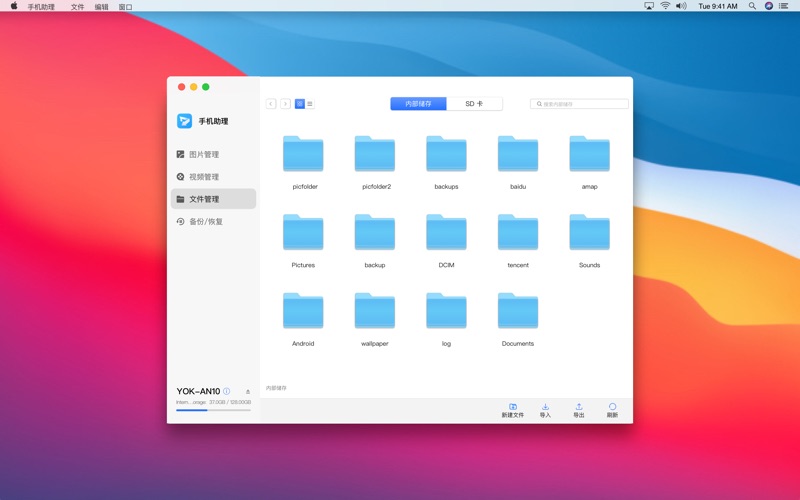Open the Sounds folder

coord(589,232)
